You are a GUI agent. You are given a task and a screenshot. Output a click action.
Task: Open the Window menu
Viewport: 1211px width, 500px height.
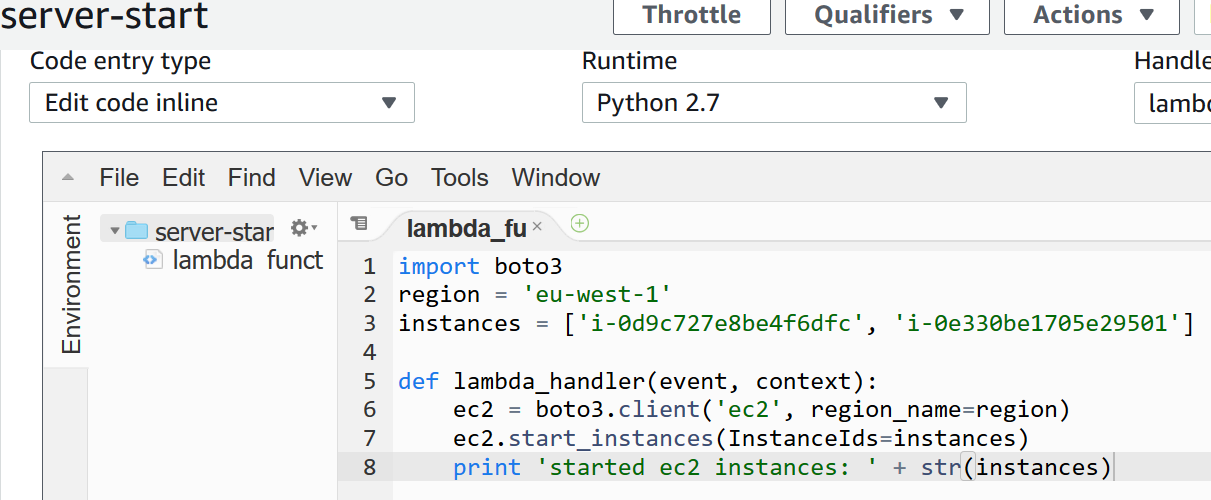(x=556, y=178)
